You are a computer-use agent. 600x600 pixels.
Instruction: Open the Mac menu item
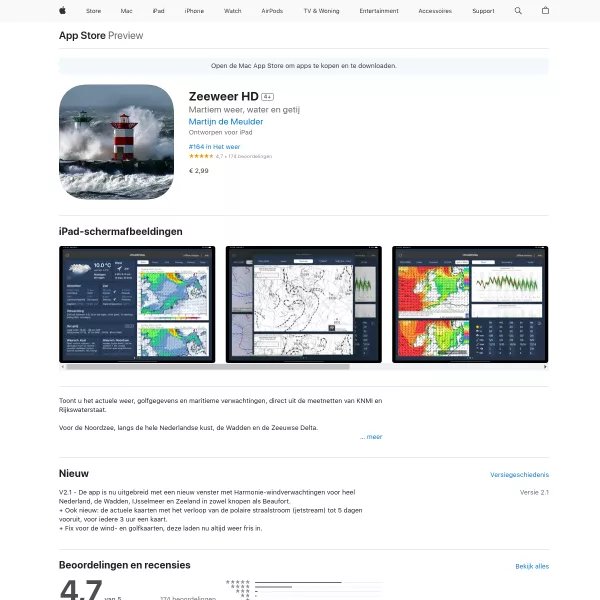click(x=126, y=11)
